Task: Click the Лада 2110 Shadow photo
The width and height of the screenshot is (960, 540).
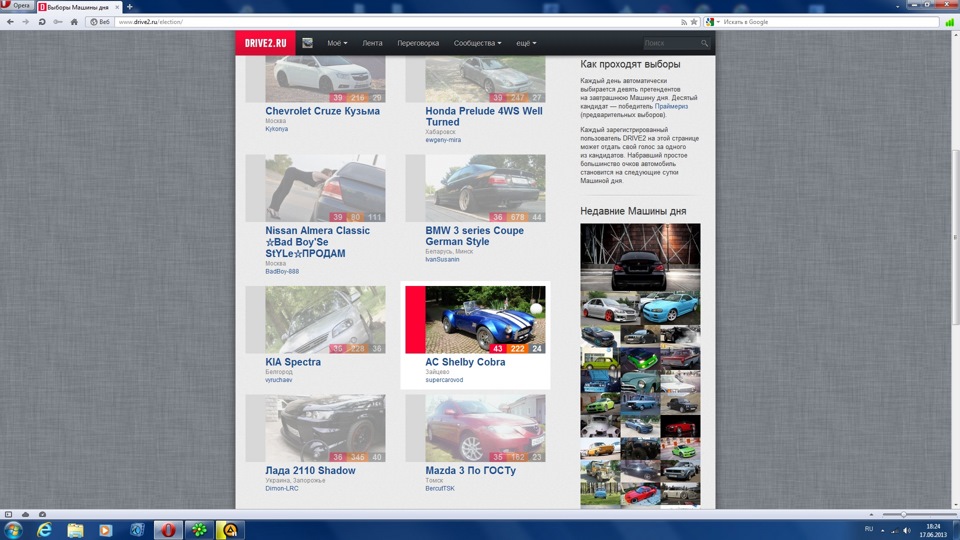Action: coord(325,428)
